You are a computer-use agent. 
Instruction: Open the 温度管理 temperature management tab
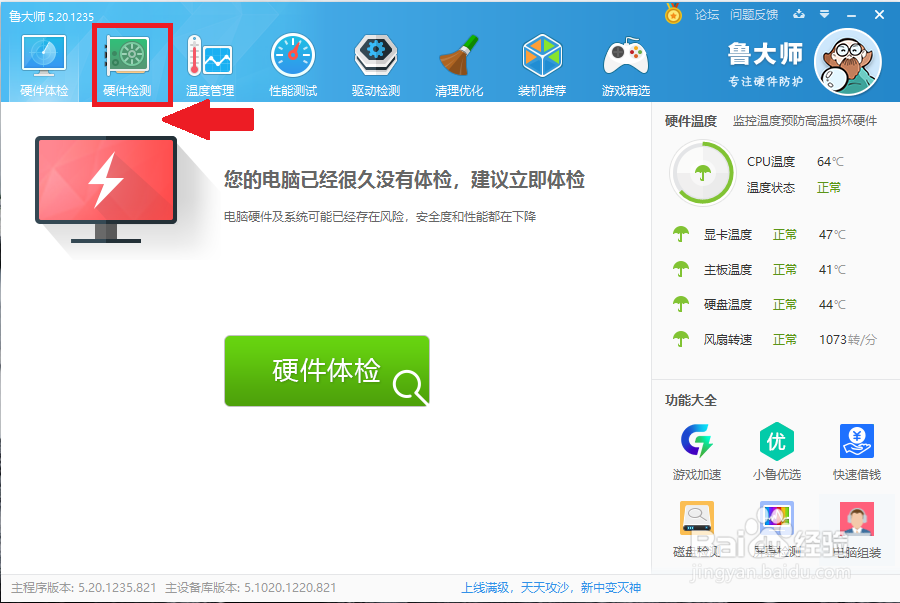[210, 64]
